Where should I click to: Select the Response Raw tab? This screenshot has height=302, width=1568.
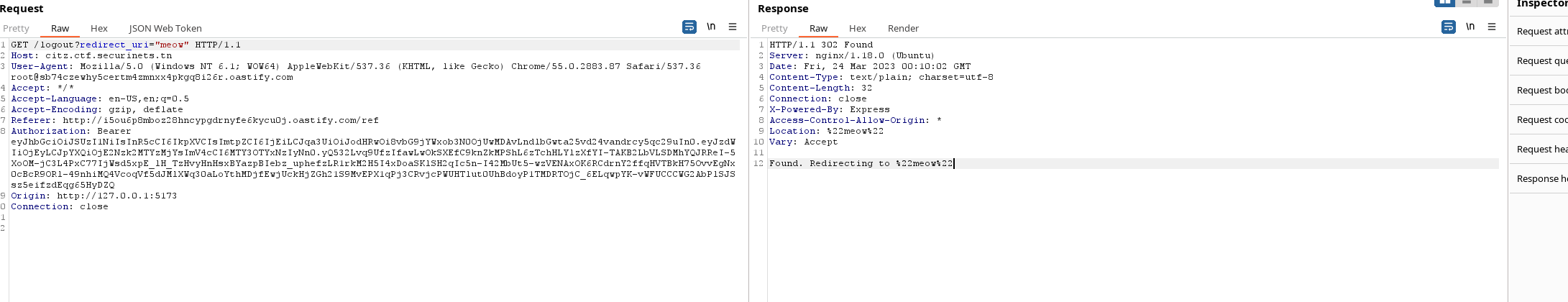pyautogui.click(x=818, y=28)
